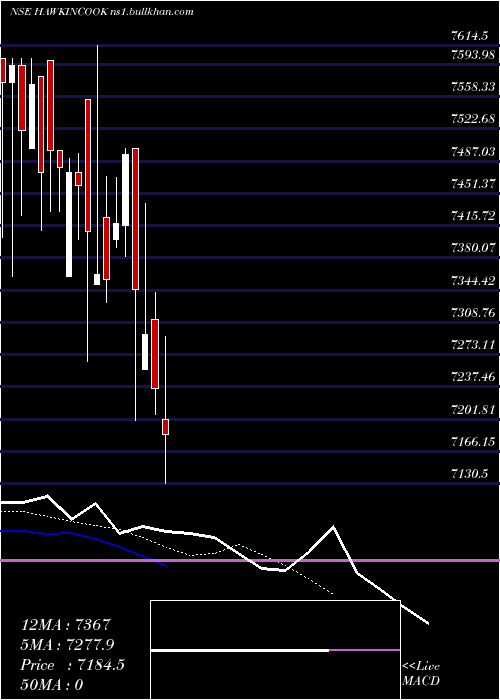Select the Price : 7184.5 readout
500x700 pixels.
point(73,665)
